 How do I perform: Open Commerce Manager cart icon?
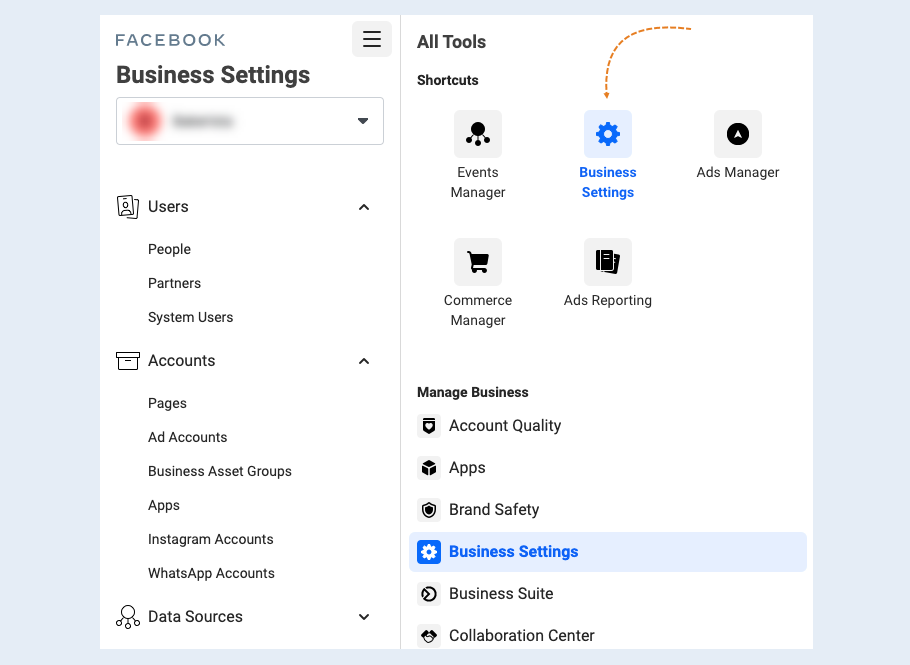(x=478, y=262)
